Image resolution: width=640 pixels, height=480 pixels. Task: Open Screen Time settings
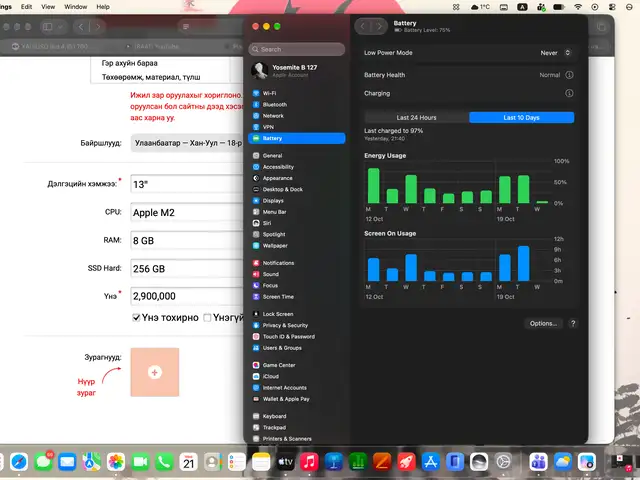tap(297, 297)
